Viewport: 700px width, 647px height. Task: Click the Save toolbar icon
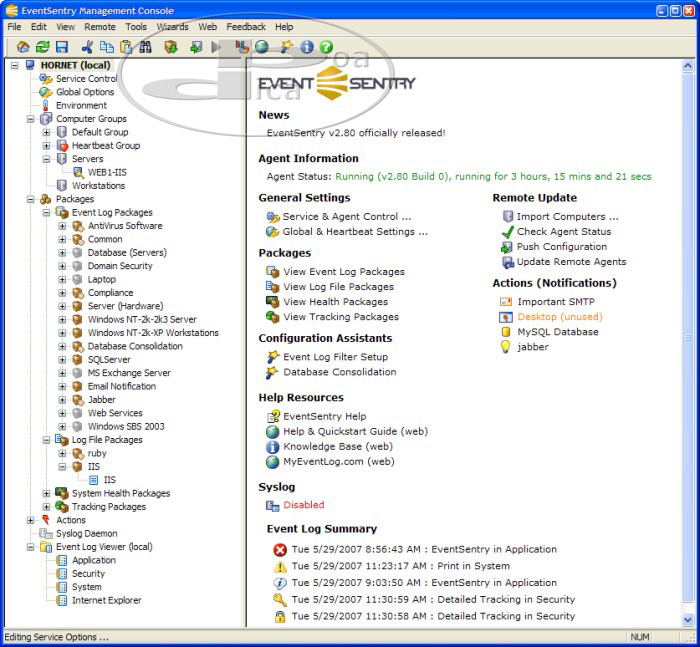(62, 47)
